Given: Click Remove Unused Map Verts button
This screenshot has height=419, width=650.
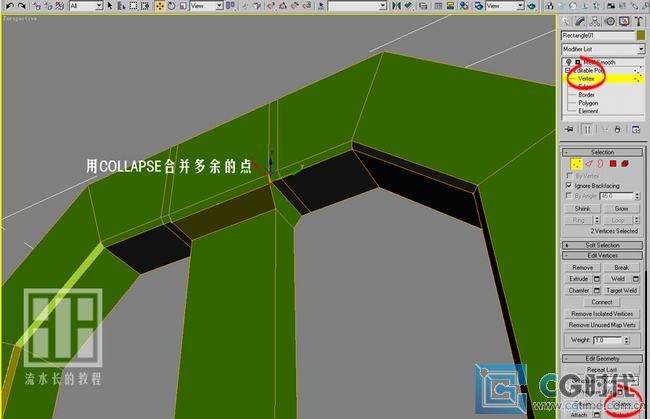Looking at the screenshot, I should click(x=602, y=325).
